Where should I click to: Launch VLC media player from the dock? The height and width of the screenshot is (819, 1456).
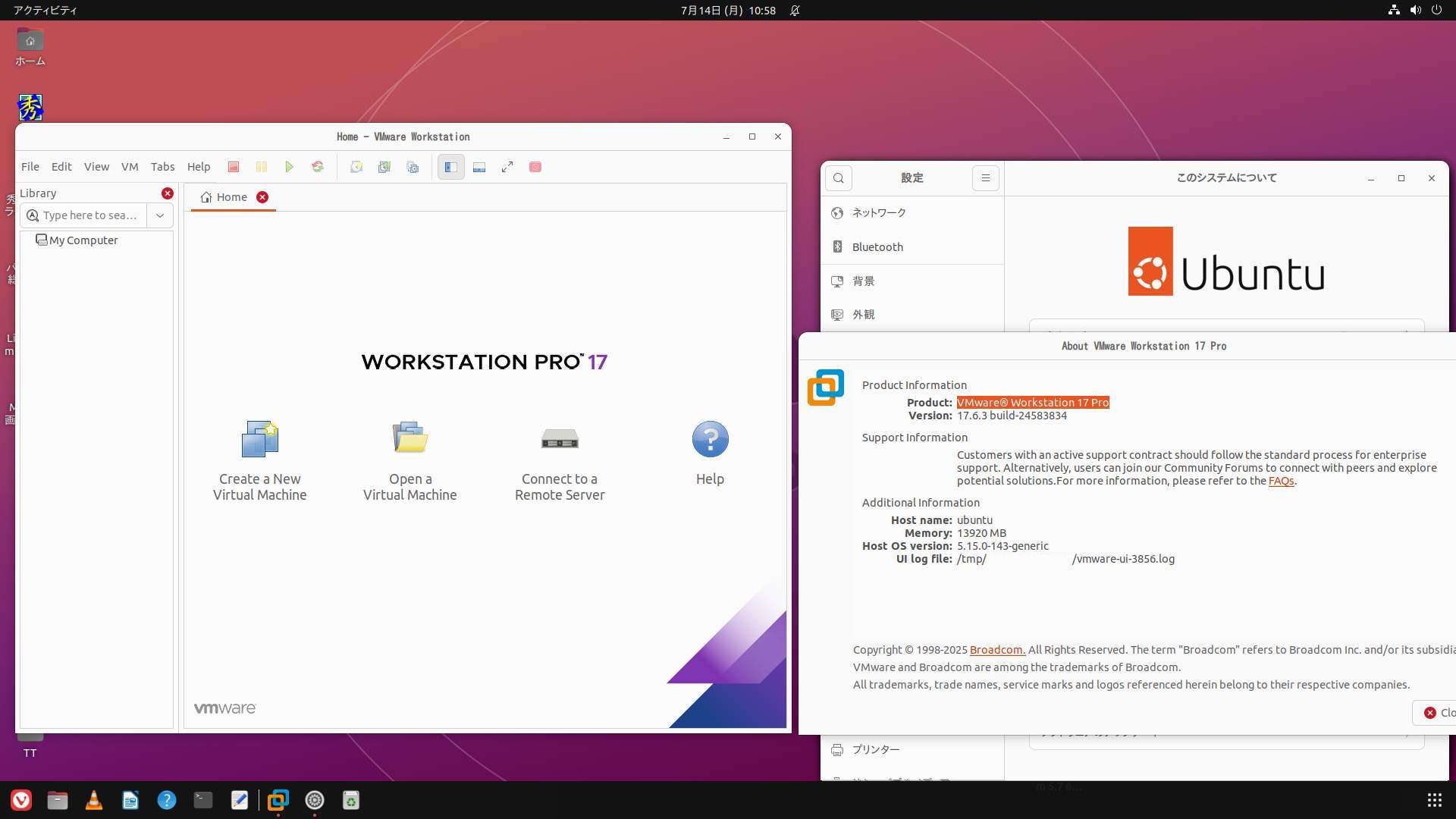94,800
